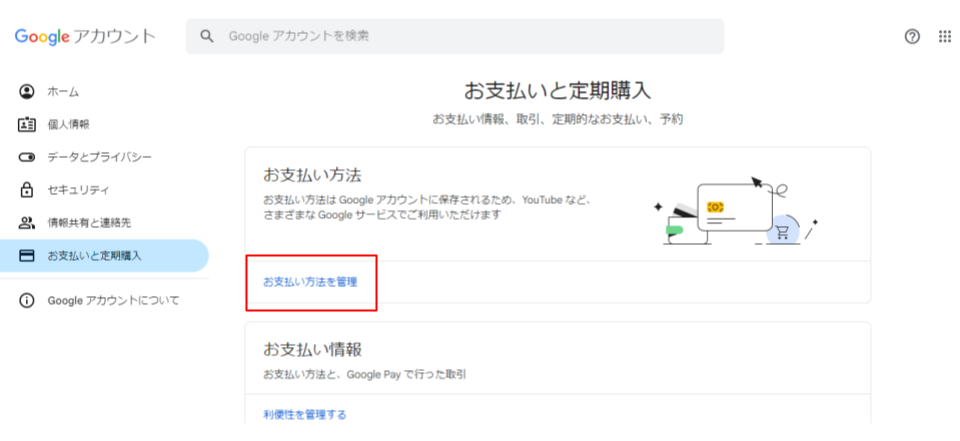Click the ホーム person icon
Screen dimensions: 960x441
26,91
